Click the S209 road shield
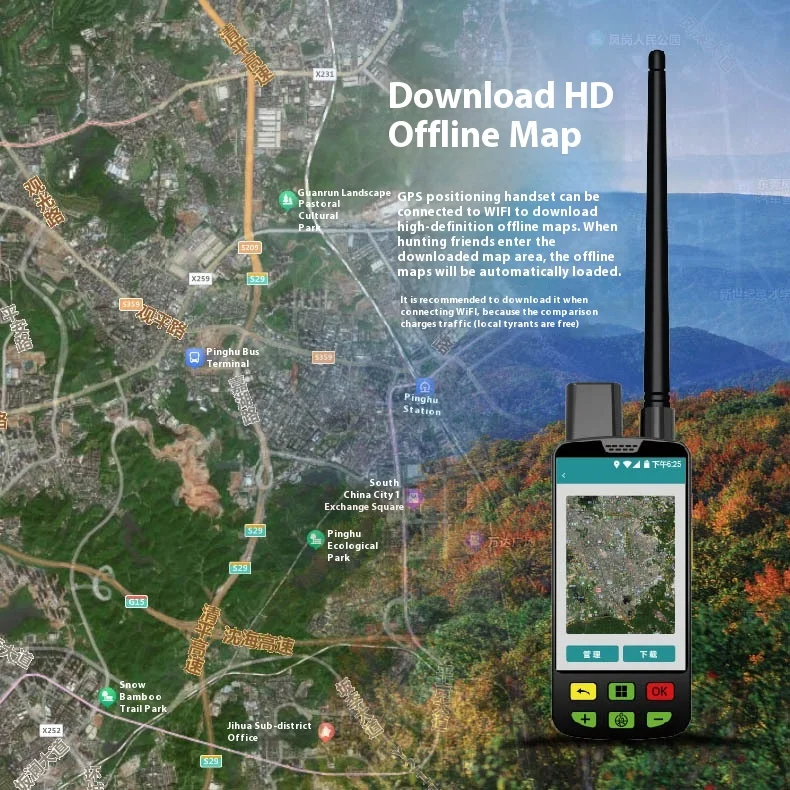Screen dimensions: 790x790 point(249,247)
